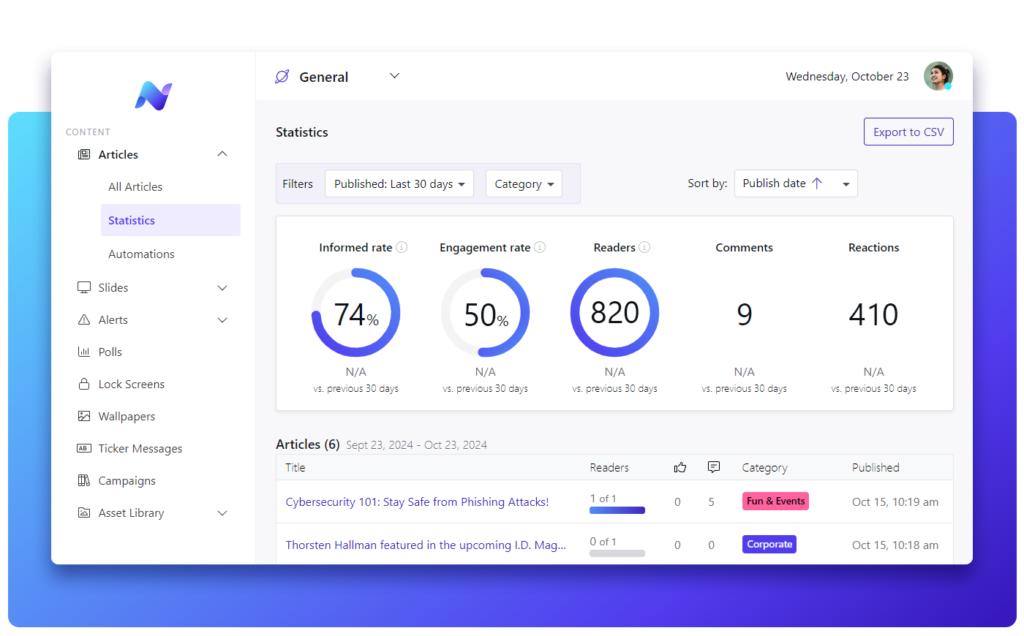Image resolution: width=1024 pixels, height=636 pixels.
Task: Open the Campaigns section icon
Action: pos(82,480)
